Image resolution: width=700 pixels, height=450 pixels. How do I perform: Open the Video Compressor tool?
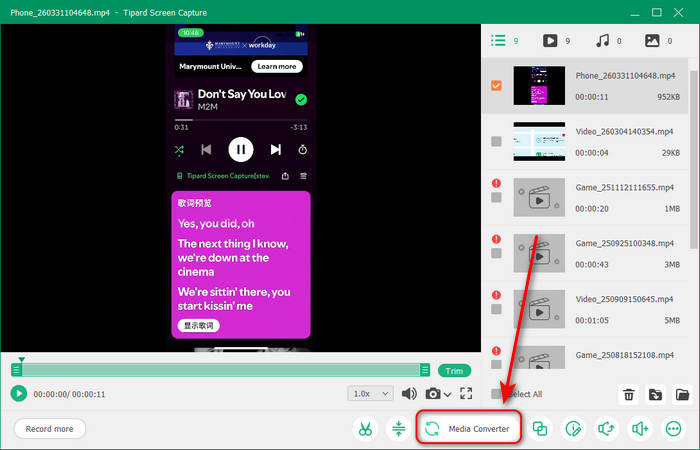tap(399, 429)
